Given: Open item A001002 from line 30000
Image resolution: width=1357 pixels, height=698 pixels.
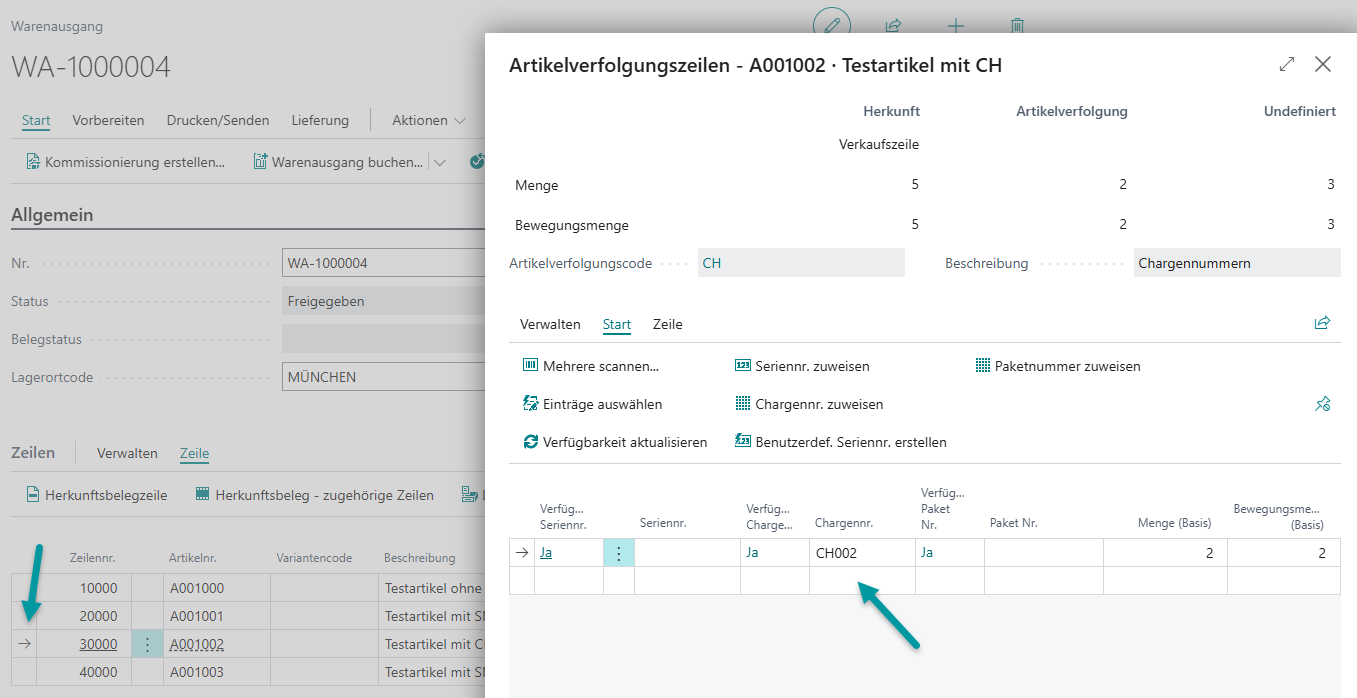Looking at the screenshot, I should click(196, 644).
